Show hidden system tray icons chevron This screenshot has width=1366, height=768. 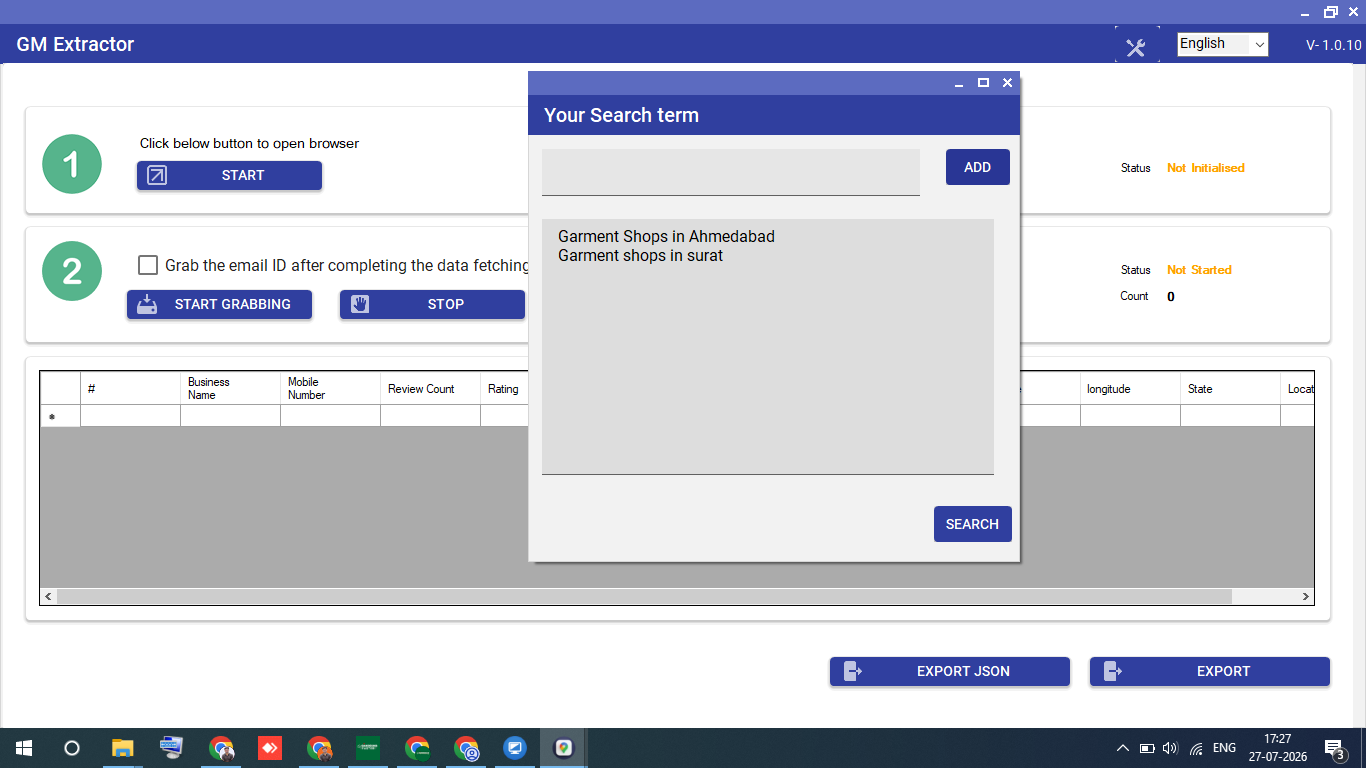tap(1123, 748)
